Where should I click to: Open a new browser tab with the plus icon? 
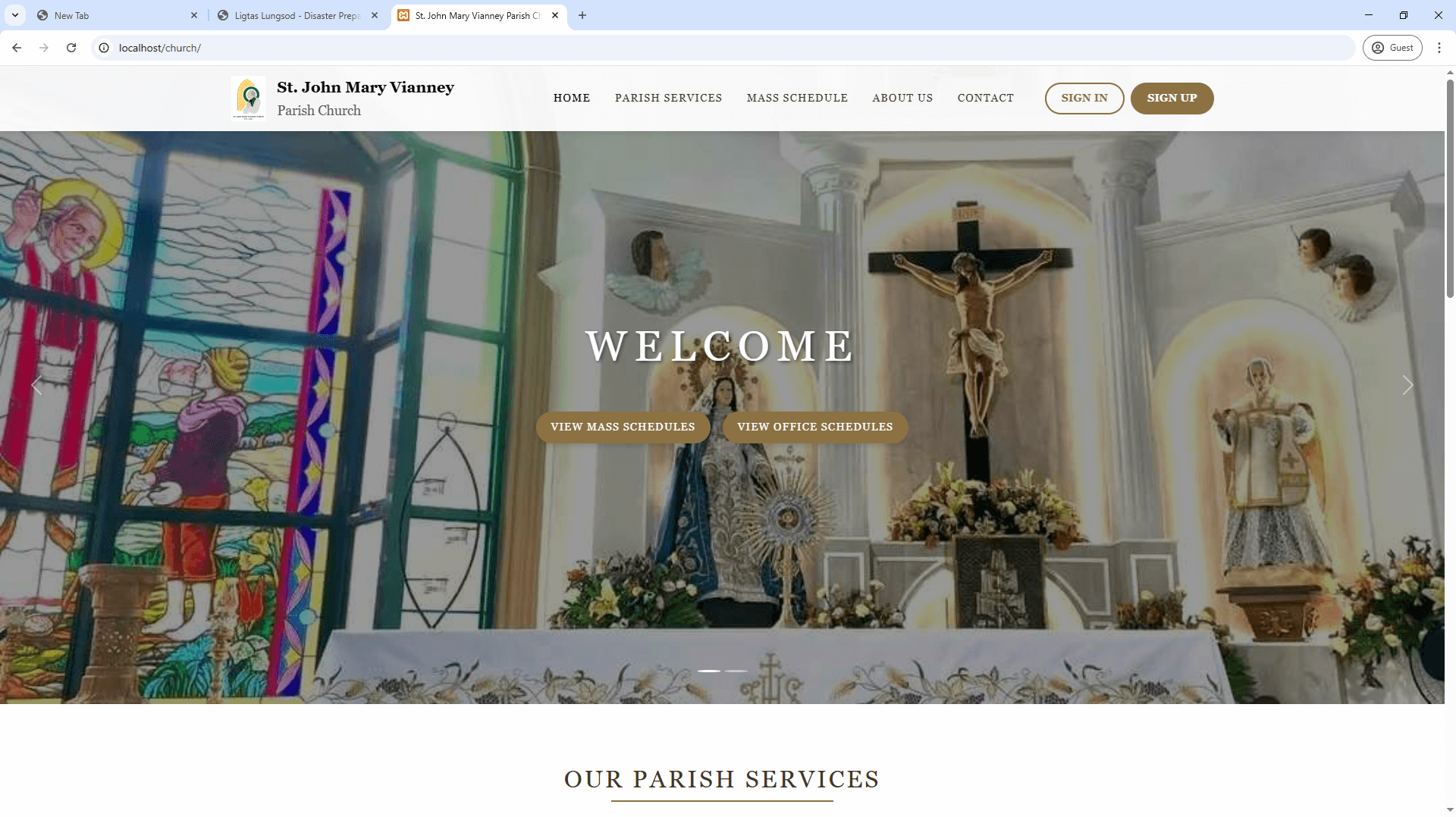[582, 15]
